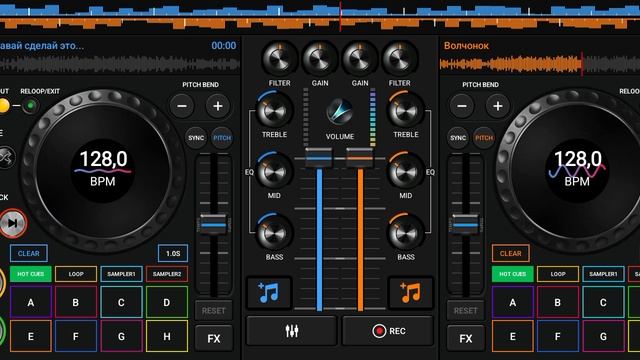Toggle left deck SYNC

[196, 138]
